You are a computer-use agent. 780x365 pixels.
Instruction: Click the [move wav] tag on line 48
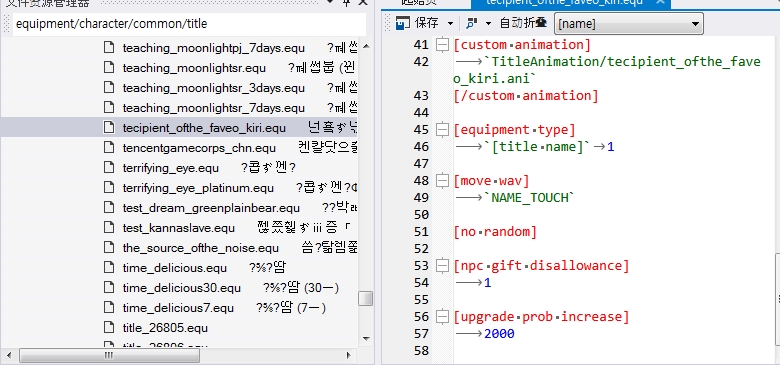[x=491, y=181]
